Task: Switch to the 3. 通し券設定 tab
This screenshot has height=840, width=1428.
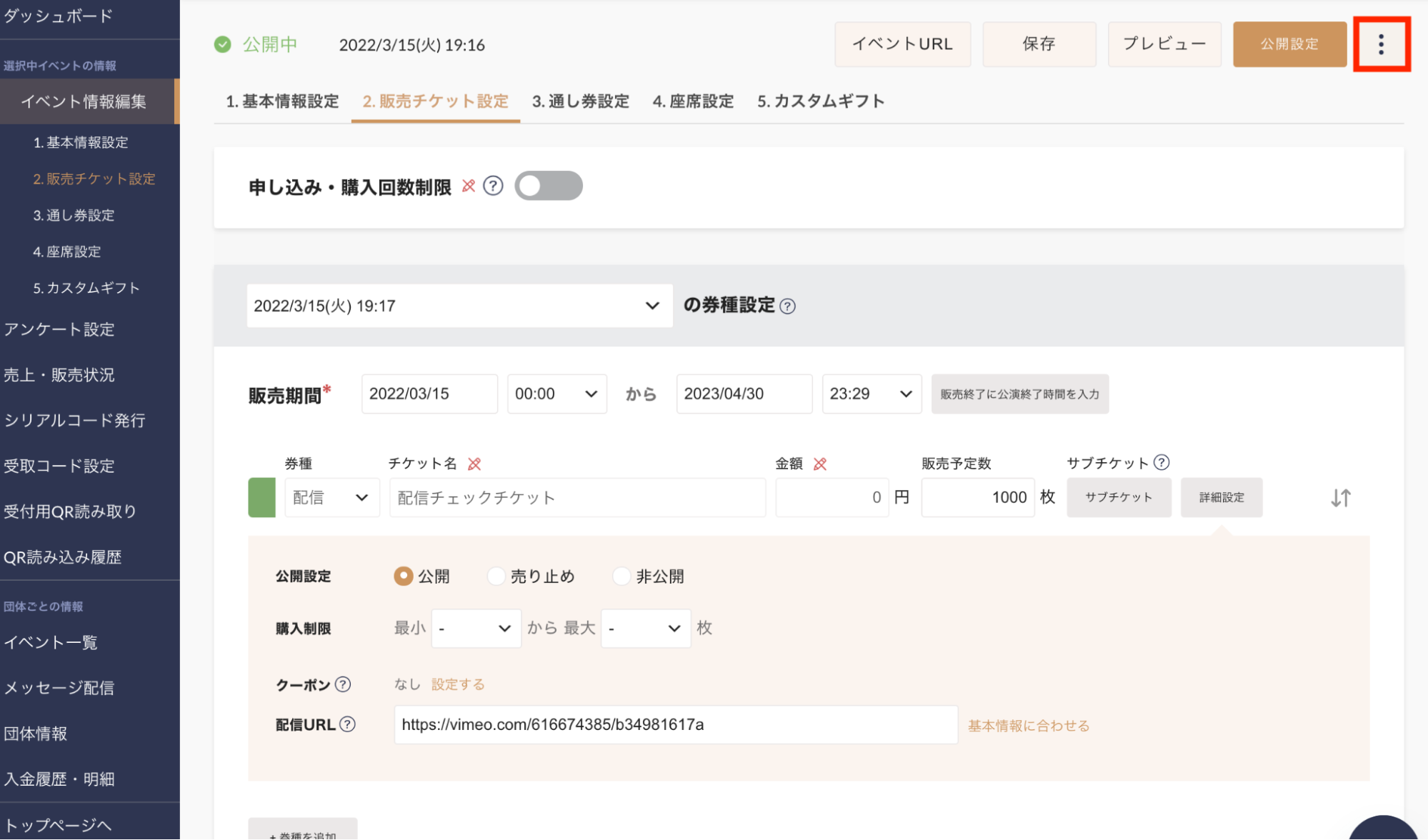Action: pos(580,101)
